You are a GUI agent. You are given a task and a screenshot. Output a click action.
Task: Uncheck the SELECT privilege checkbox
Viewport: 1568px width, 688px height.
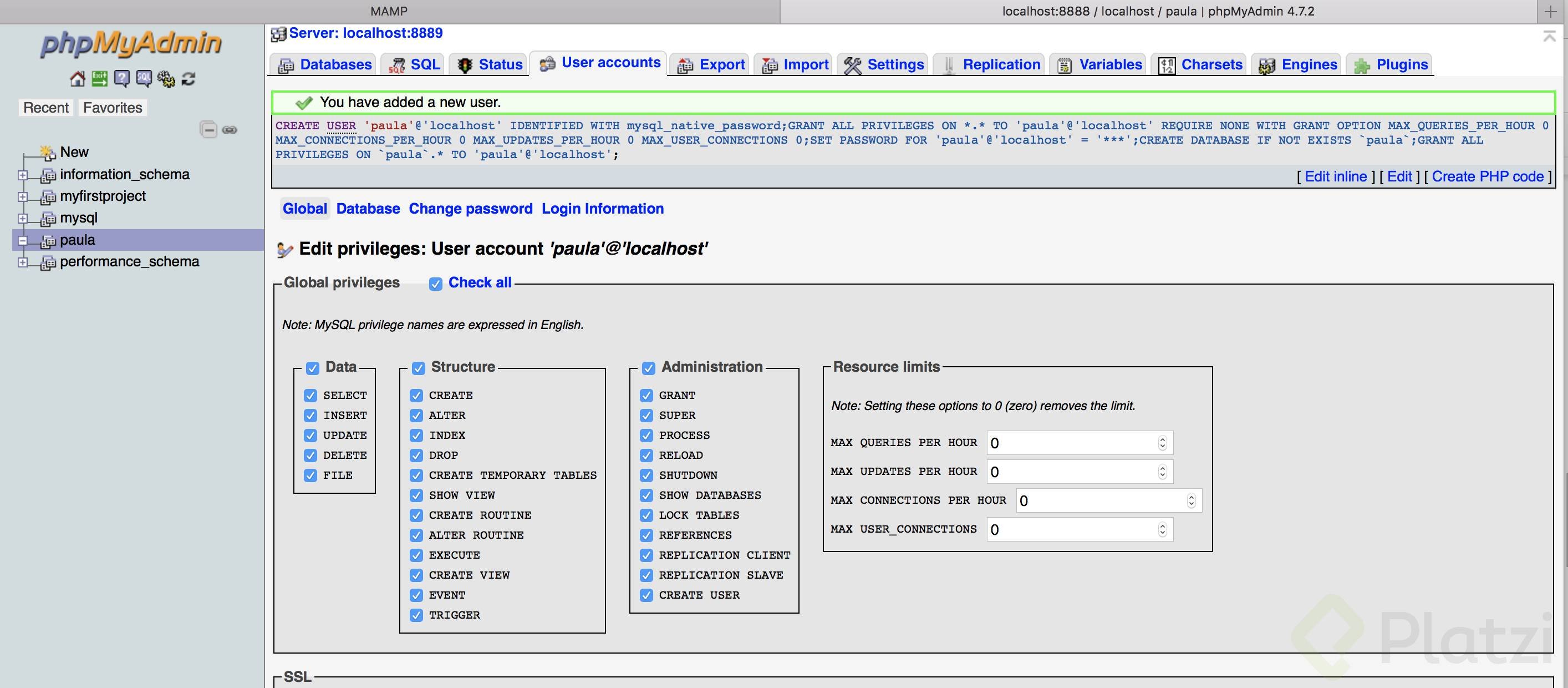tap(310, 396)
